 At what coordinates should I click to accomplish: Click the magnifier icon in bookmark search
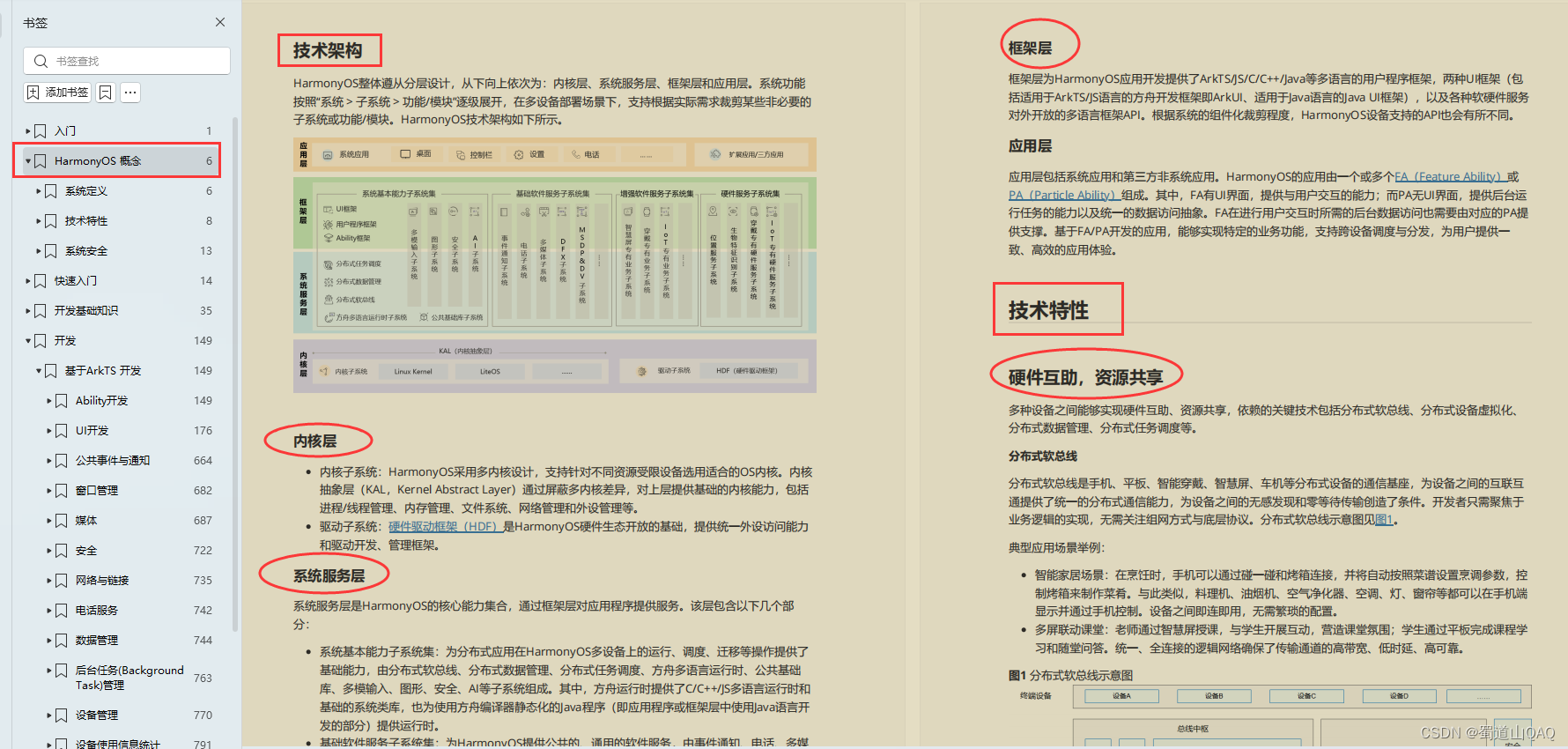click(x=41, y=61)
